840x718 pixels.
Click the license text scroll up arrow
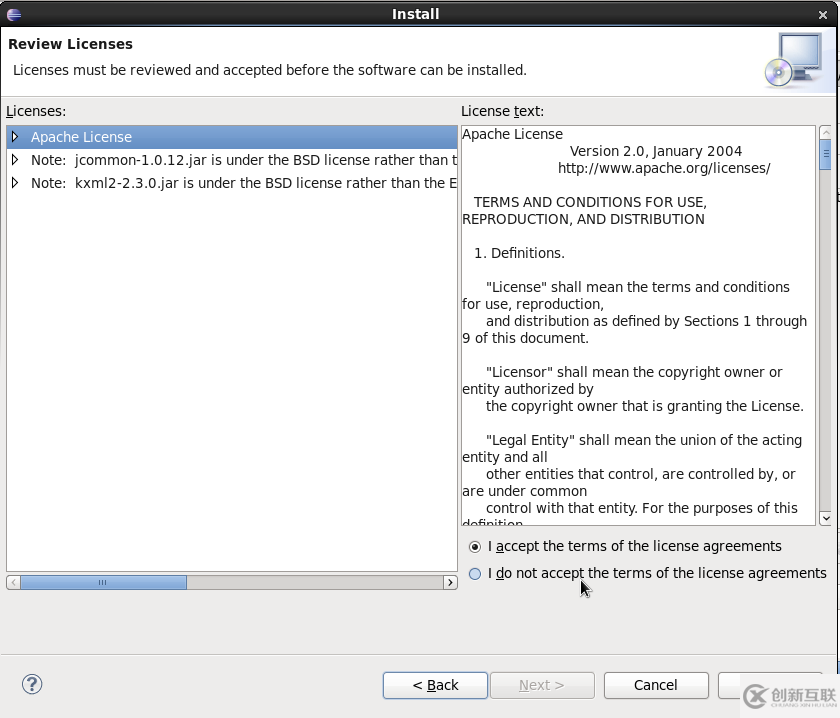pyautogui.click(x=826, y=132)
